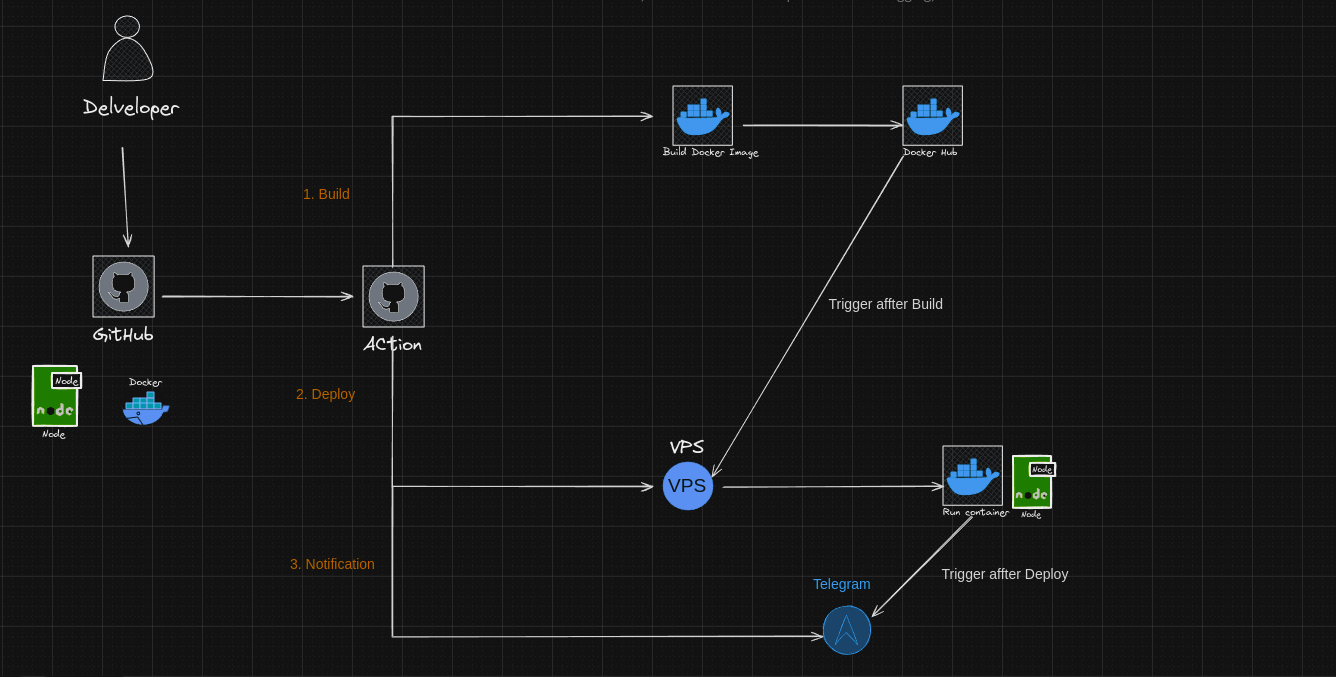The width and height of the screenshot is (1336, 677).
Task: Click the "Trigger affter Build" text
Action: click(x=885, y=304)
